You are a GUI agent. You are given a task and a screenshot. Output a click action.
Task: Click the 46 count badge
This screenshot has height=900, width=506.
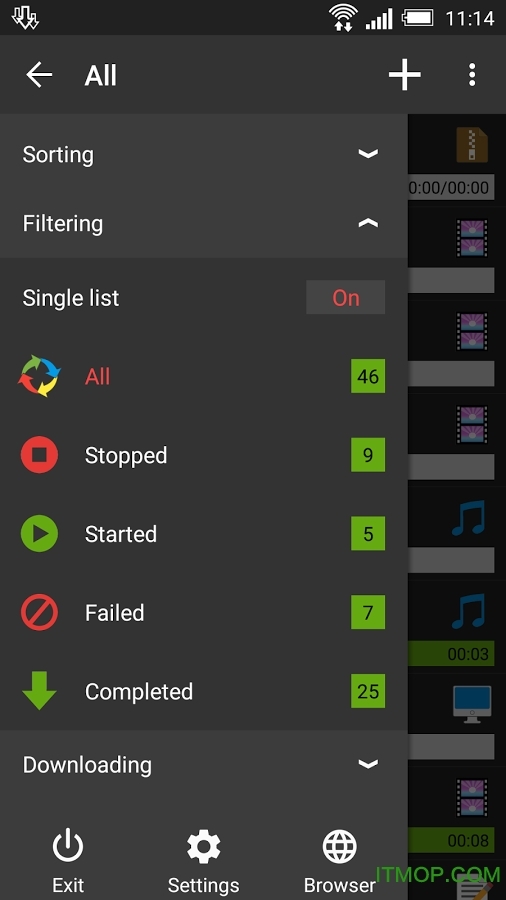click(x=368, y=376)
